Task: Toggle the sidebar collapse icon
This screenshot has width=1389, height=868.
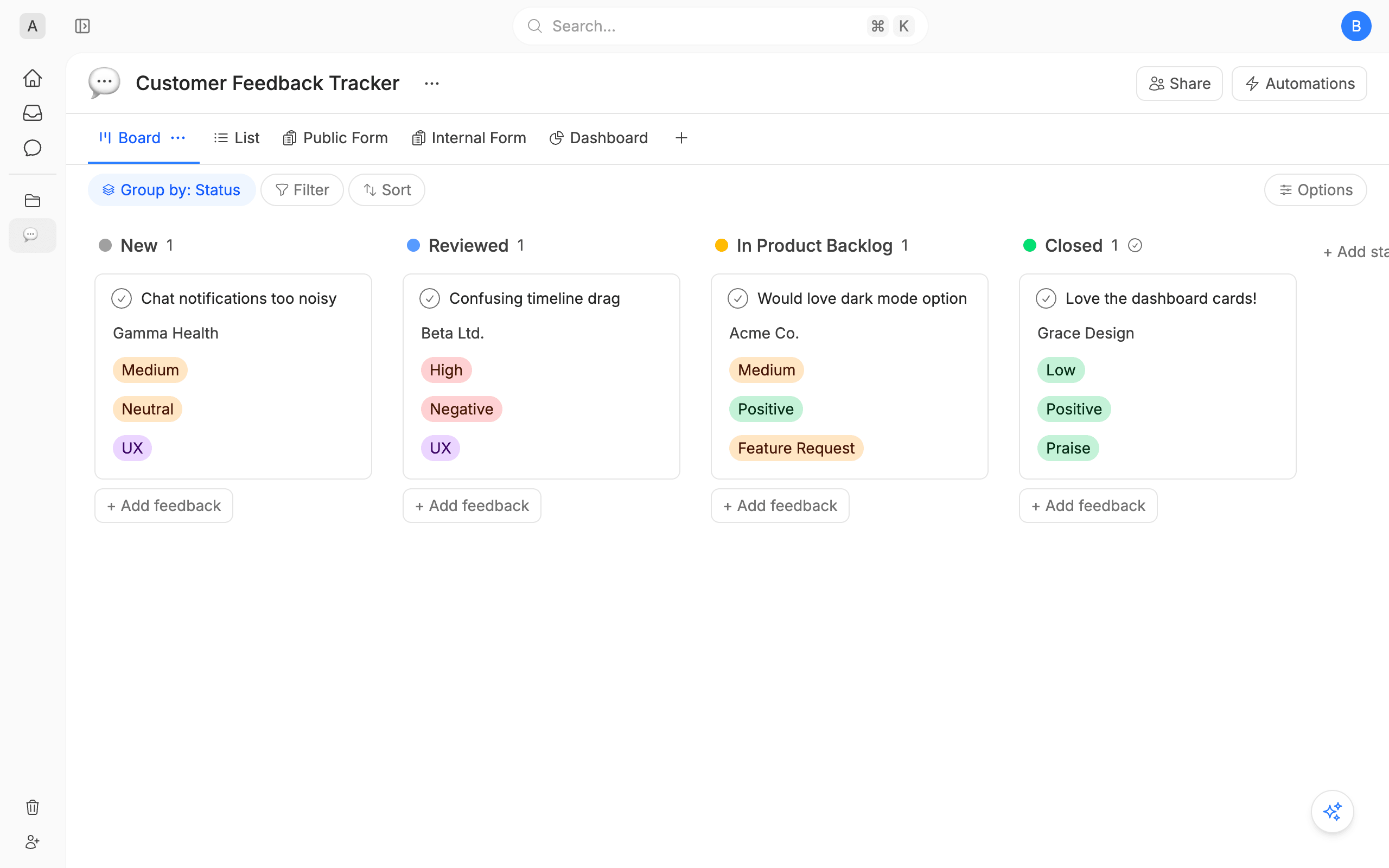Action: tap(82, 26)
